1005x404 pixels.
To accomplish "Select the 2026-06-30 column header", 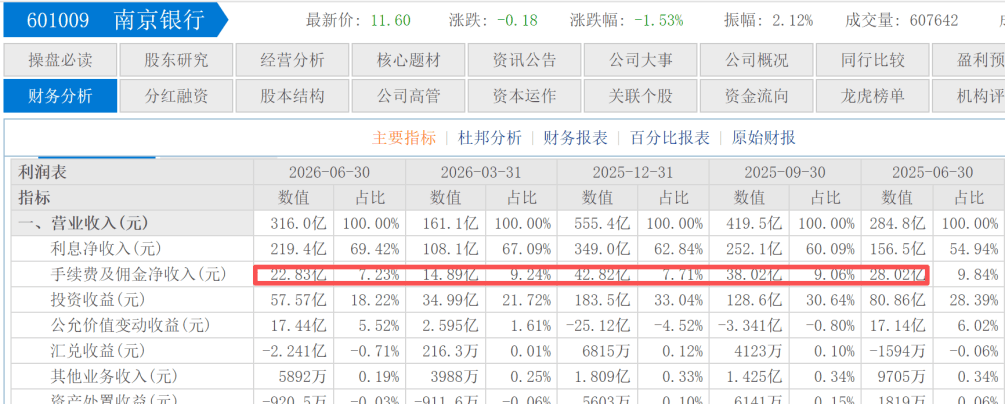I will 329,173.
